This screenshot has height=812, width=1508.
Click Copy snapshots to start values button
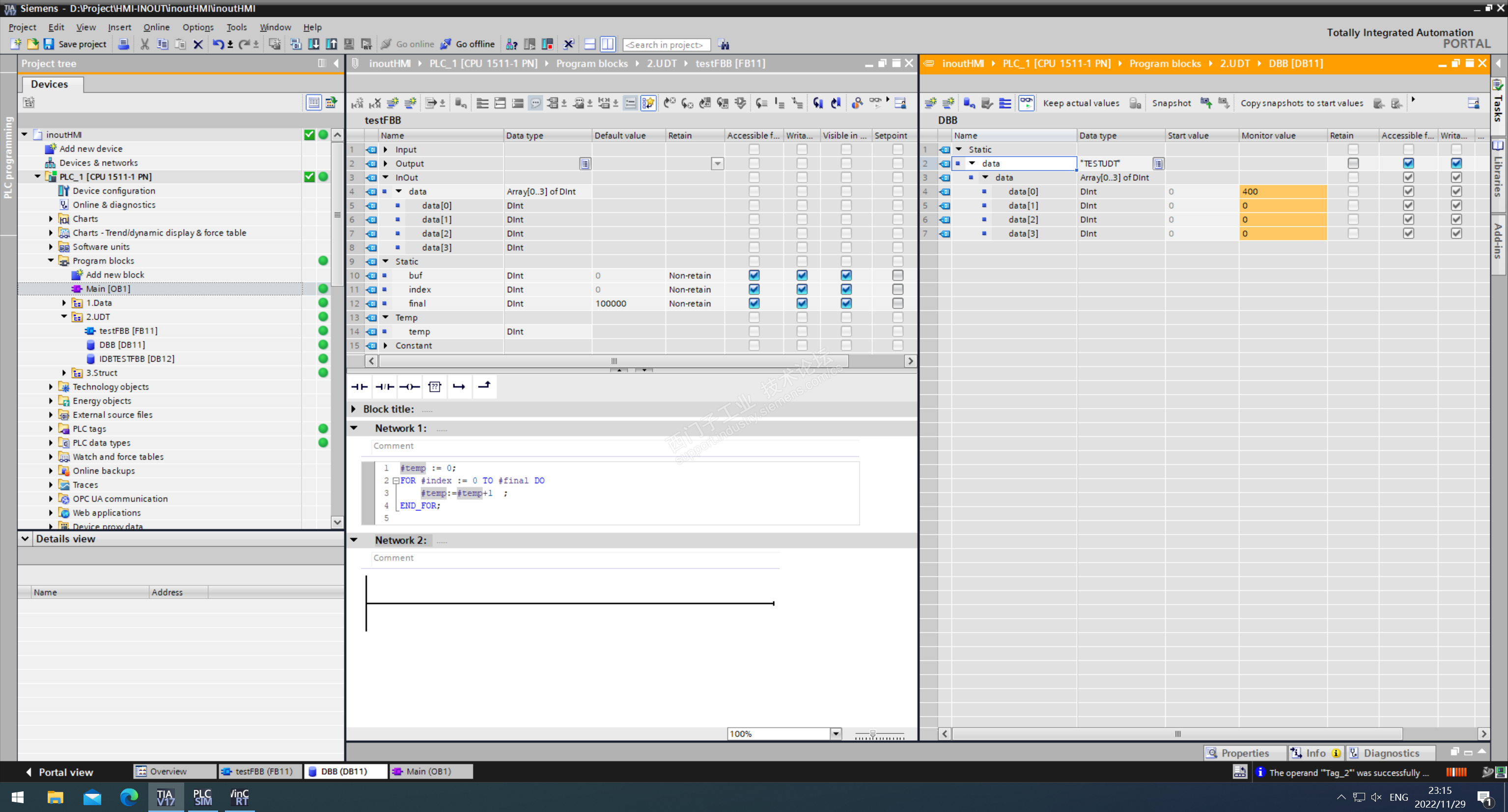[x=1301, y=103]
